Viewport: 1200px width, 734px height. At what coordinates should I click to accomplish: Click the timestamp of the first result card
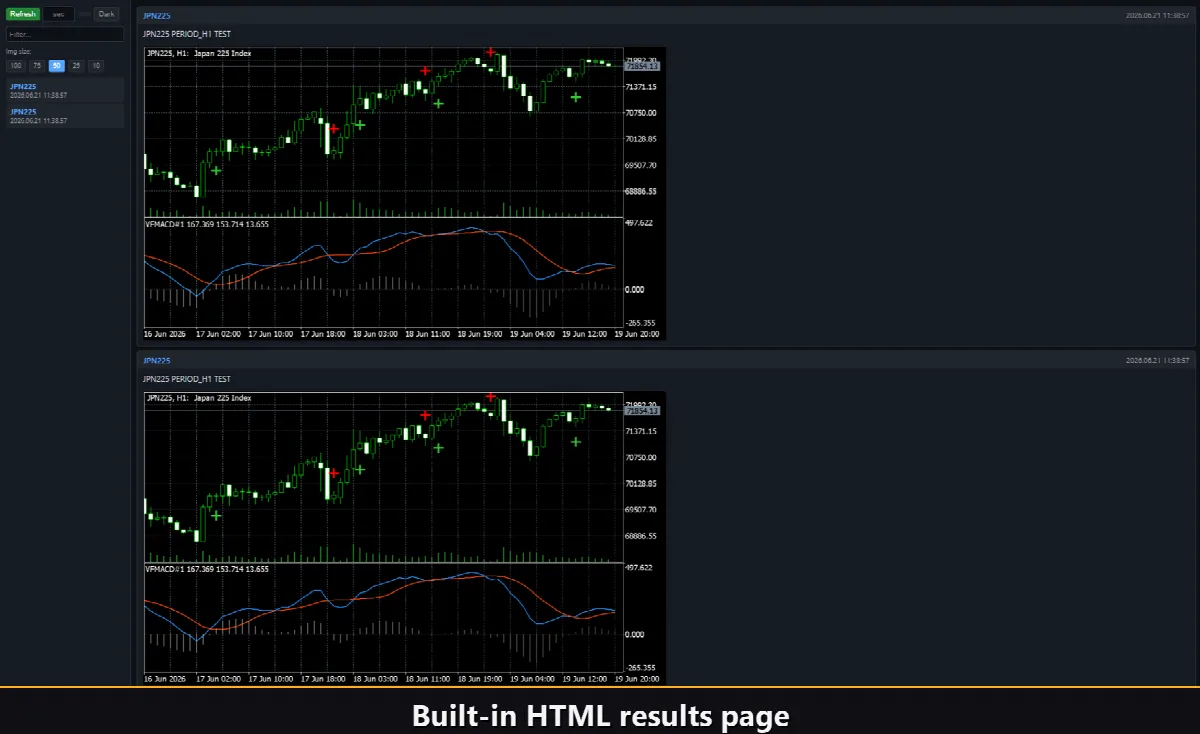[1157, 17]
